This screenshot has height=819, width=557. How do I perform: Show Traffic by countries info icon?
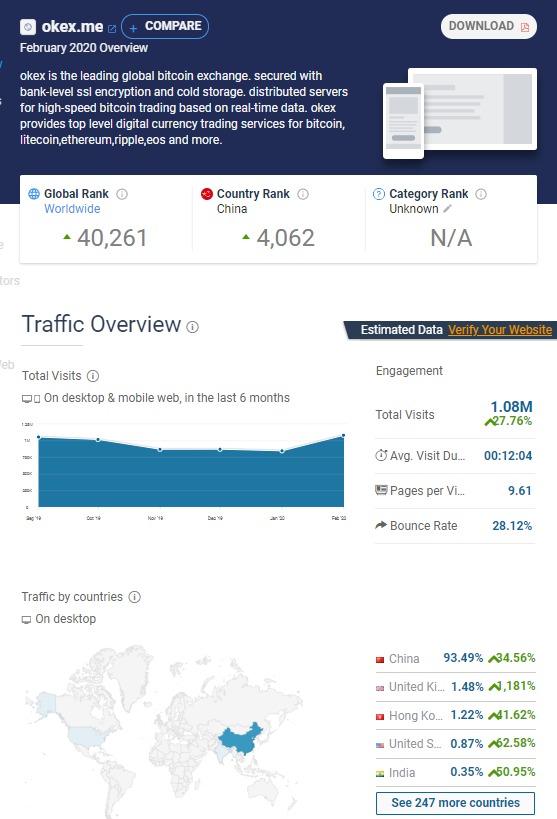point(135,597)
